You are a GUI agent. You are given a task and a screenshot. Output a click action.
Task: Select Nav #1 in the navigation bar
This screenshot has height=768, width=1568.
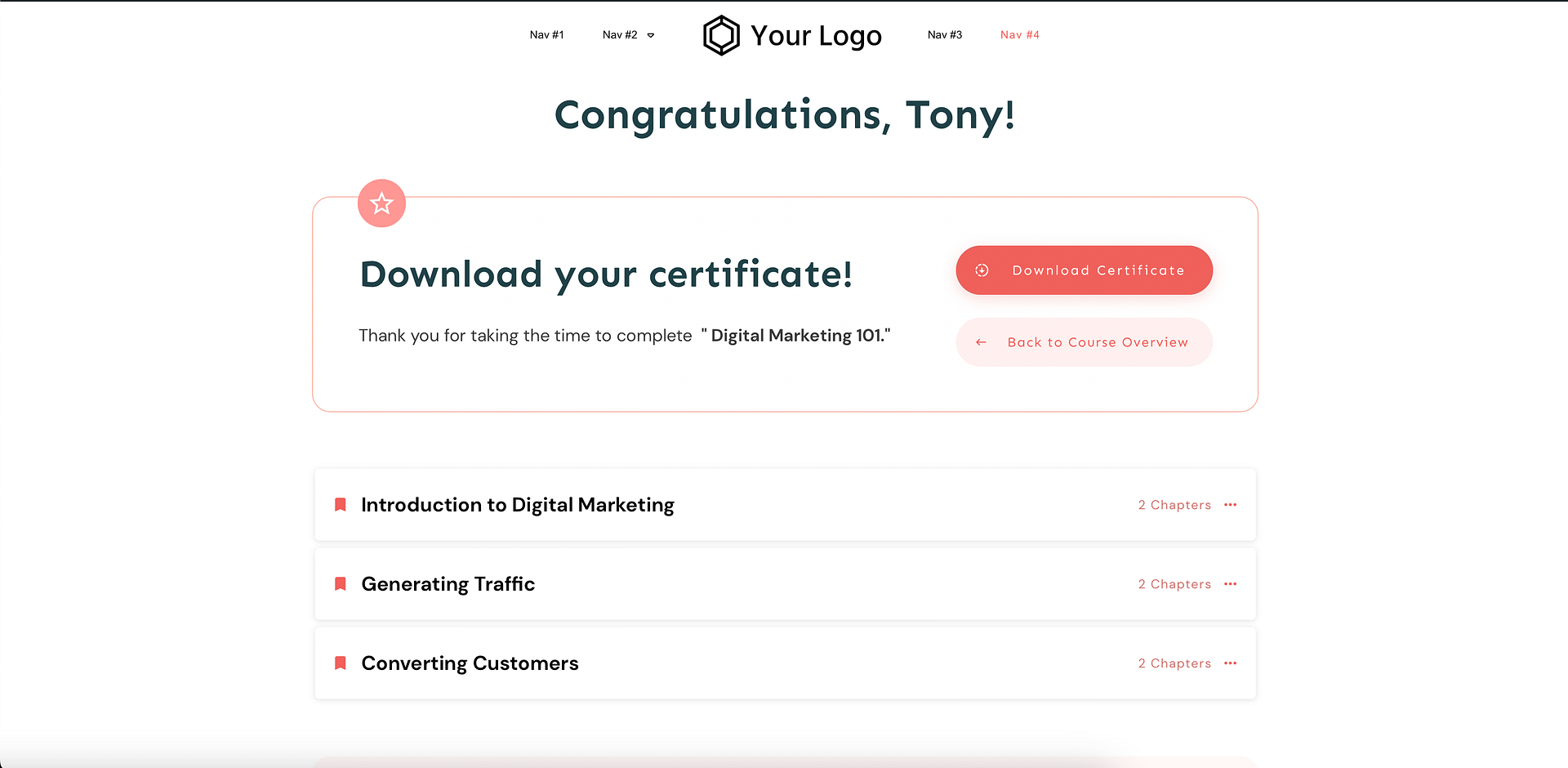546,34
